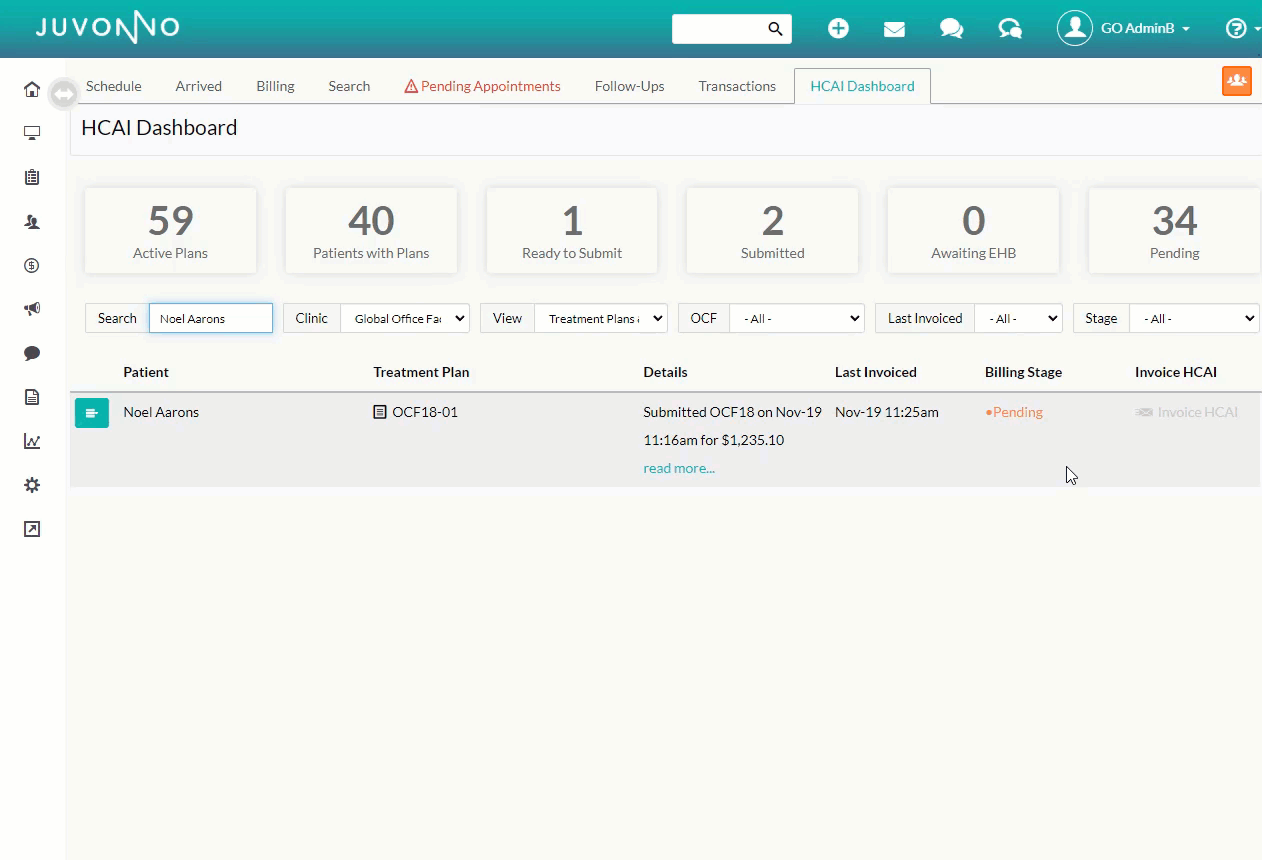Click the plus add icon in the header
The width and height of the screenshot is (1262, 860).
tap(838, 29)
